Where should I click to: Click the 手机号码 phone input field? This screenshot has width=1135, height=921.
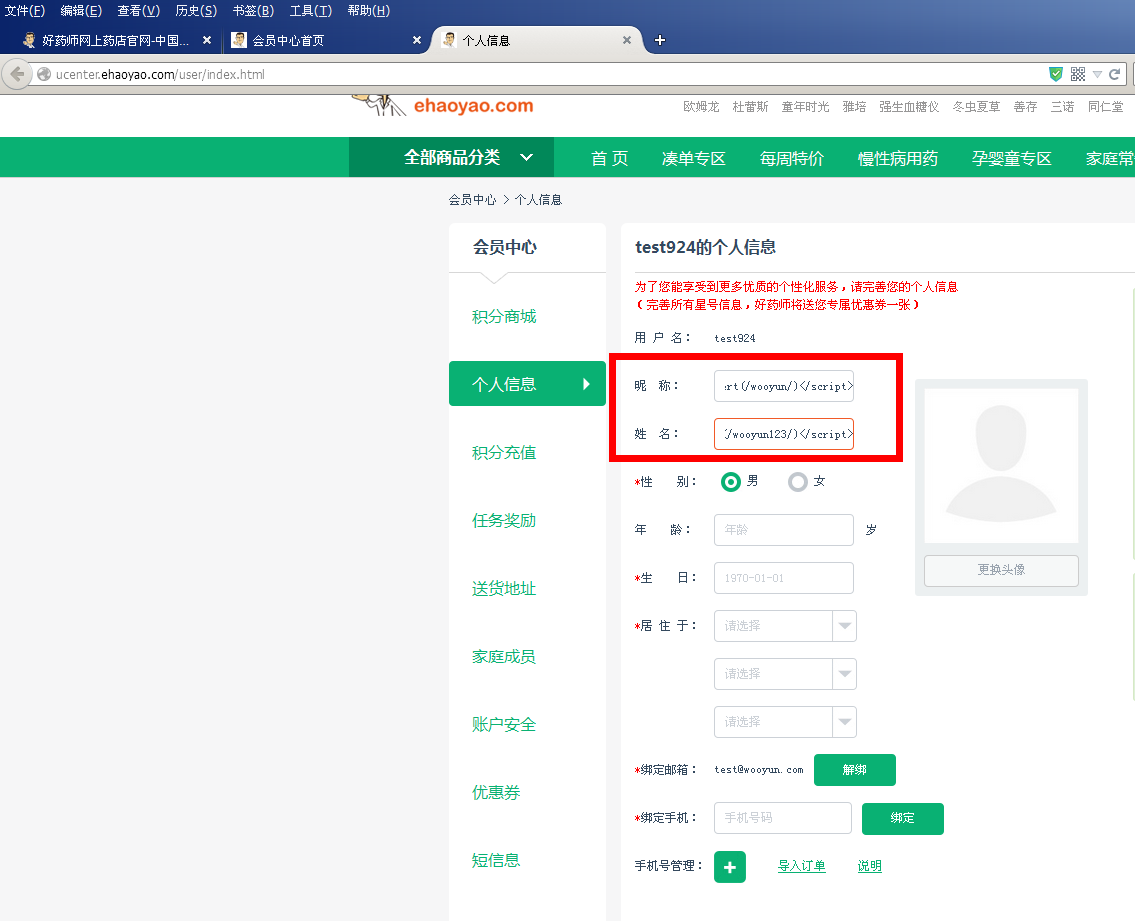coord(782,817)
